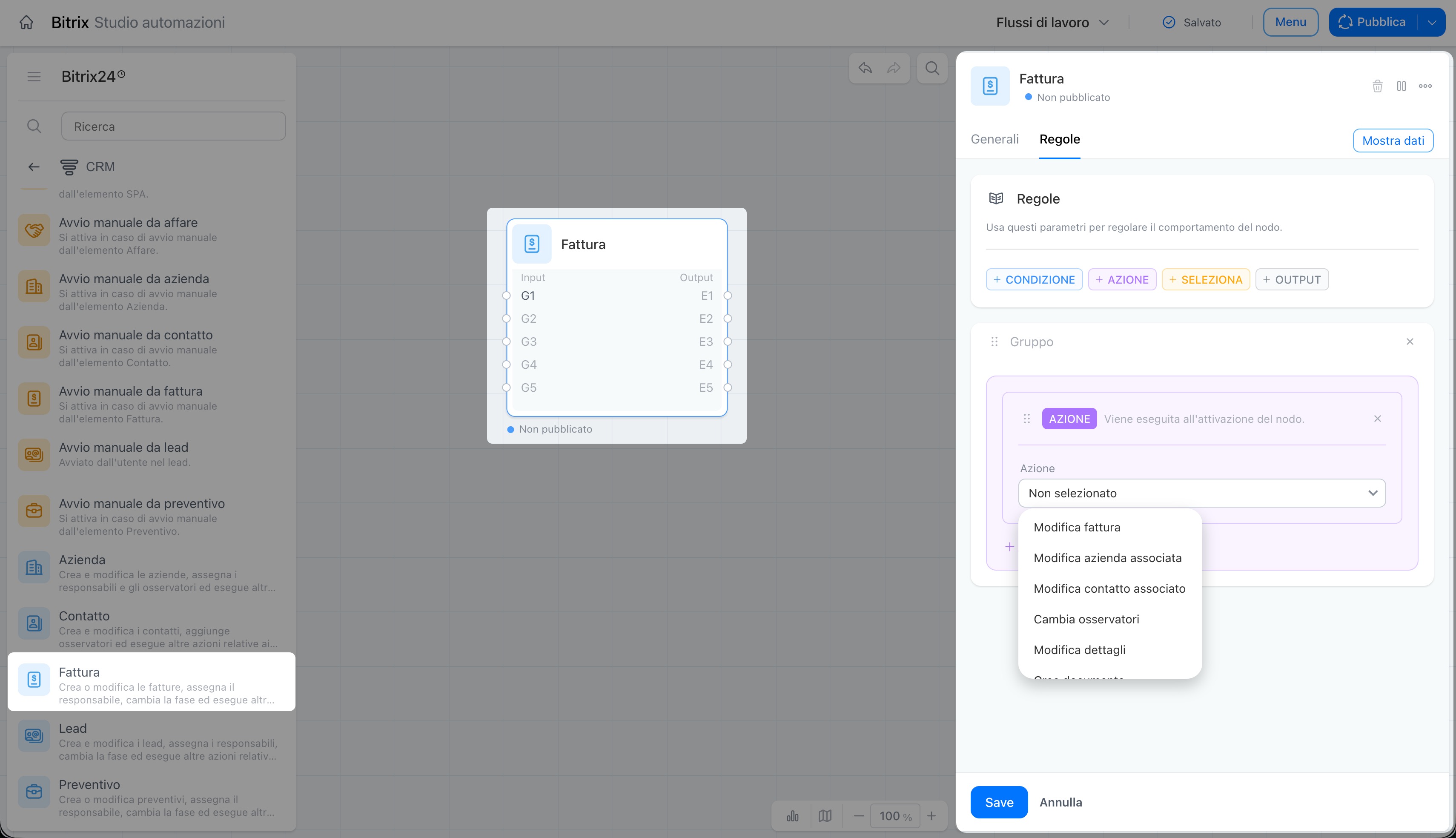Zoom out with minus button

point(859,816)
